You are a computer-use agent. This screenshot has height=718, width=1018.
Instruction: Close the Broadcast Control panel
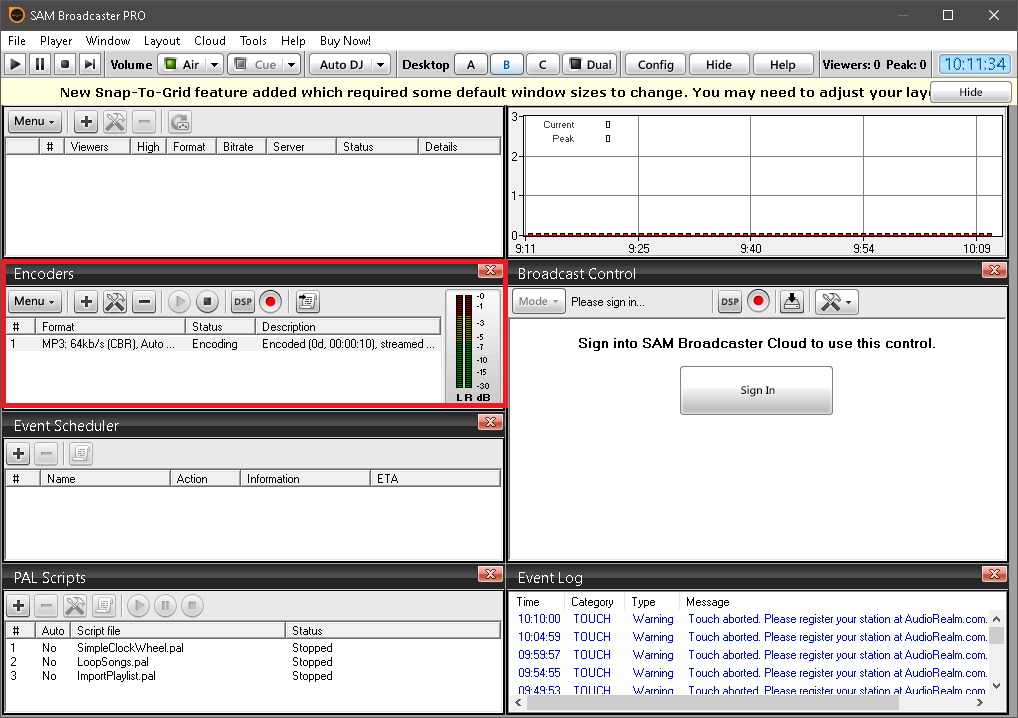994,270
